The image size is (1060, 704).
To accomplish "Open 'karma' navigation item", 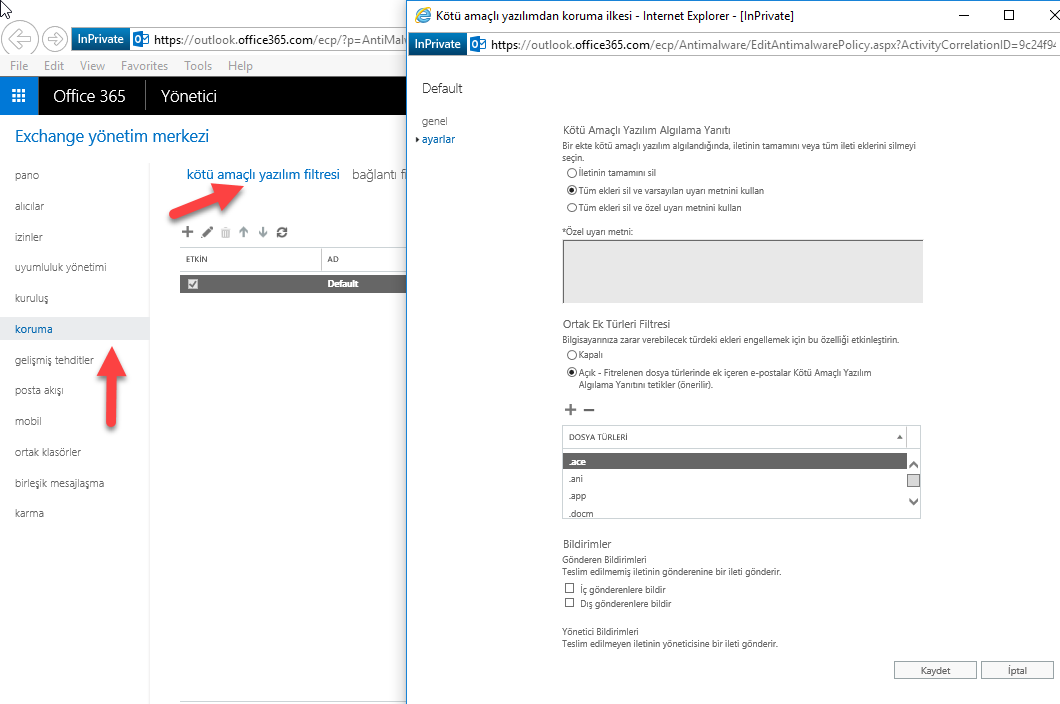I will [29, 513].
